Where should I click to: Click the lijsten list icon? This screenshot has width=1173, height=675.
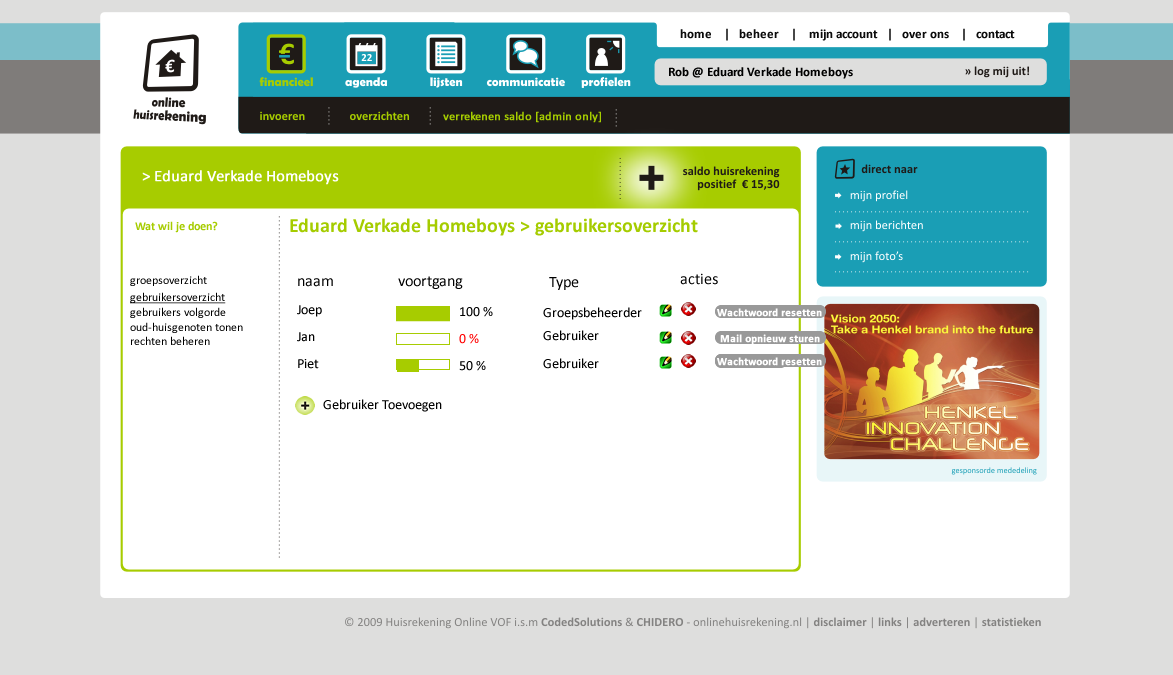pos(446,54)
